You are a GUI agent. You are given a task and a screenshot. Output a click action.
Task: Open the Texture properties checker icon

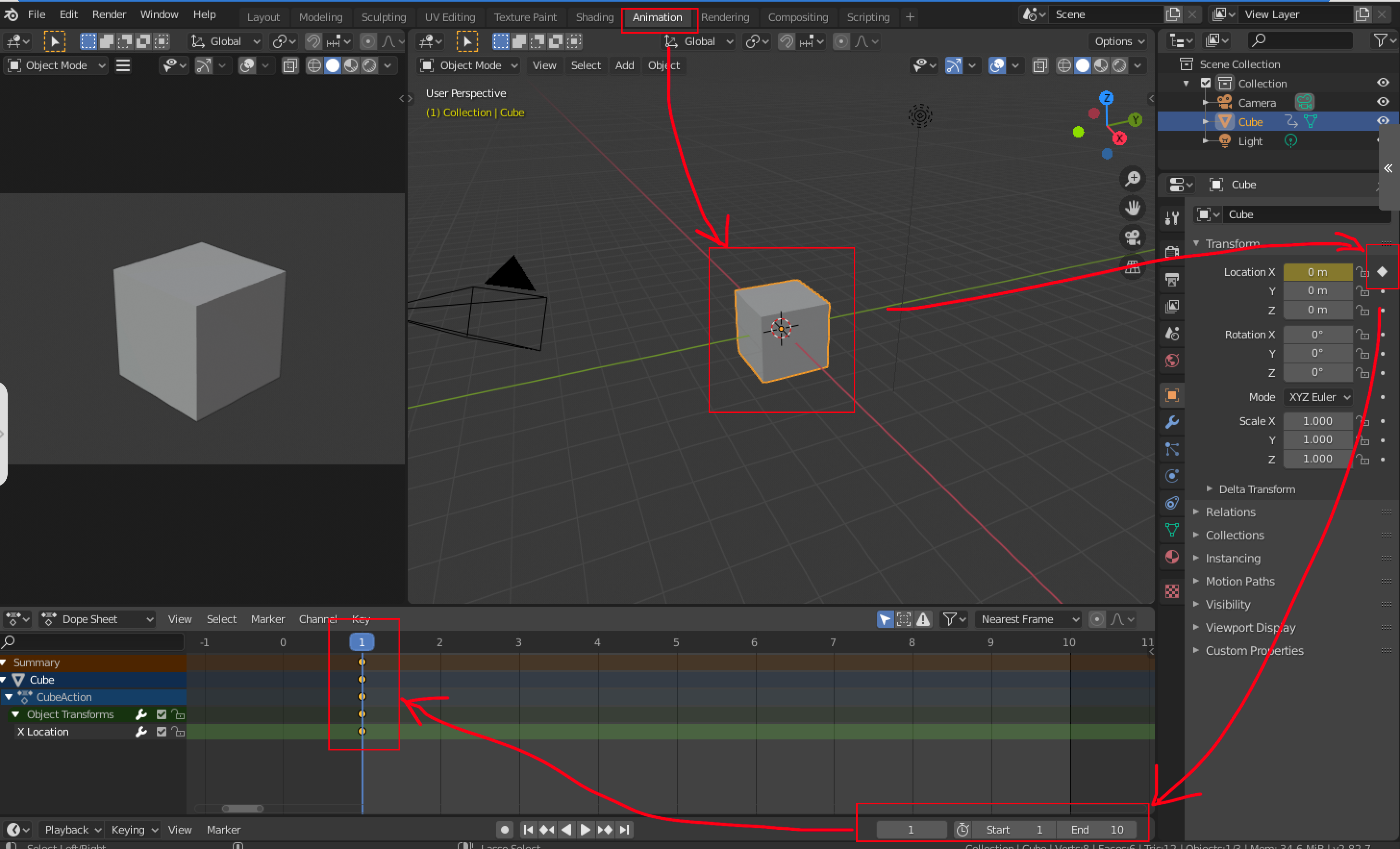[1172, 592]
